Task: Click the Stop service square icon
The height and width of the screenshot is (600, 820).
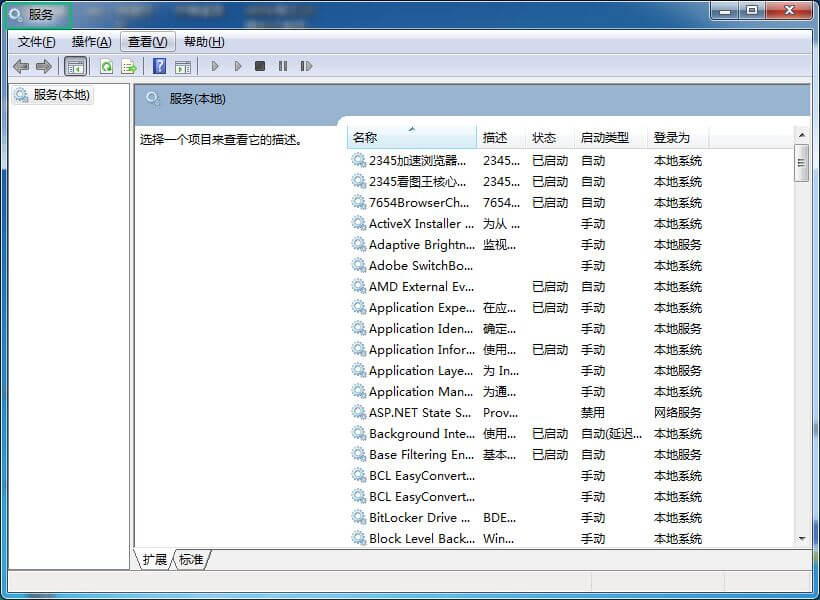Action: pyautogui.click(x=260, y=67)
